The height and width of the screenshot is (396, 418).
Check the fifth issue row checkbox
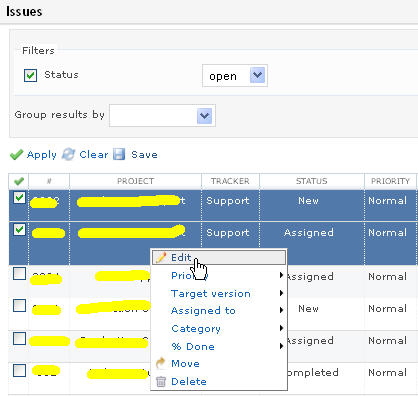point(19,338)
